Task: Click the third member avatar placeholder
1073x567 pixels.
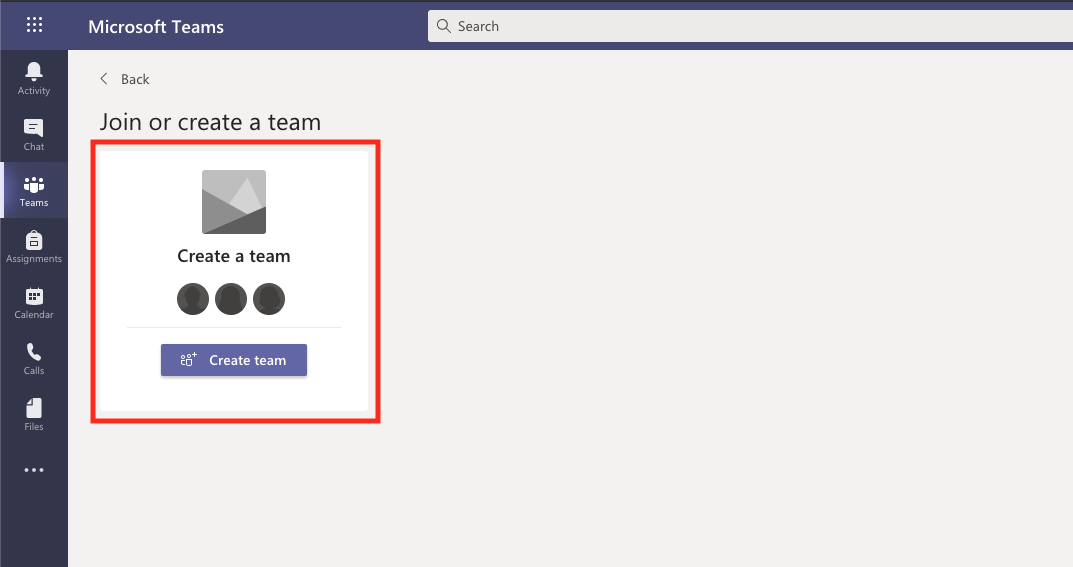Action: coord(269,299)
